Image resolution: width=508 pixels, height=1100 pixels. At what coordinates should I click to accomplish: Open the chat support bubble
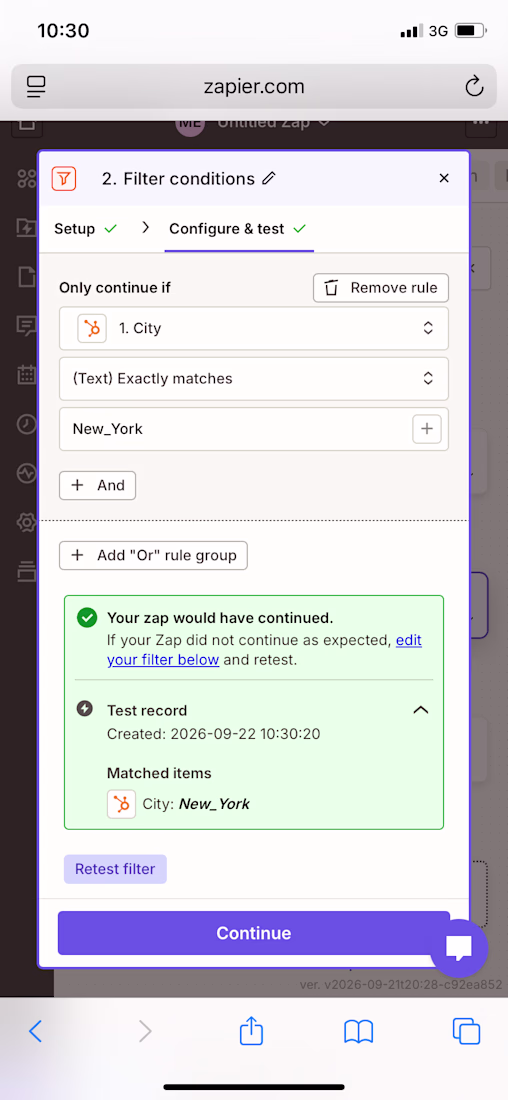pos(459,948)
